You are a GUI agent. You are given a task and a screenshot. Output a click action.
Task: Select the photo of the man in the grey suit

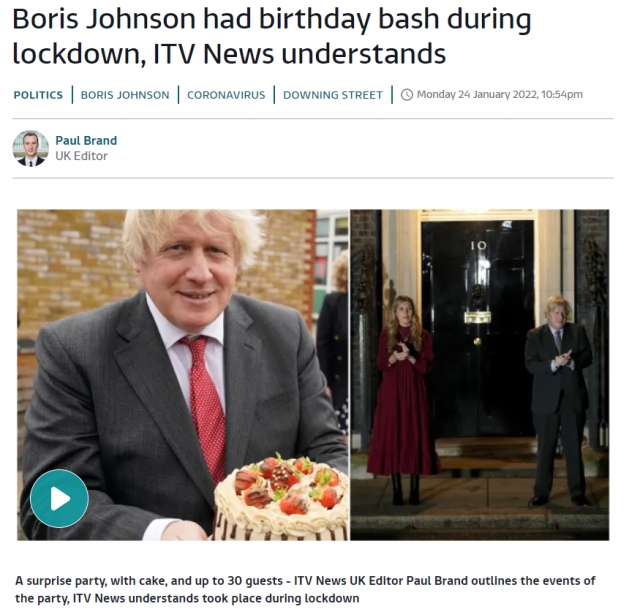coord(183,375)
